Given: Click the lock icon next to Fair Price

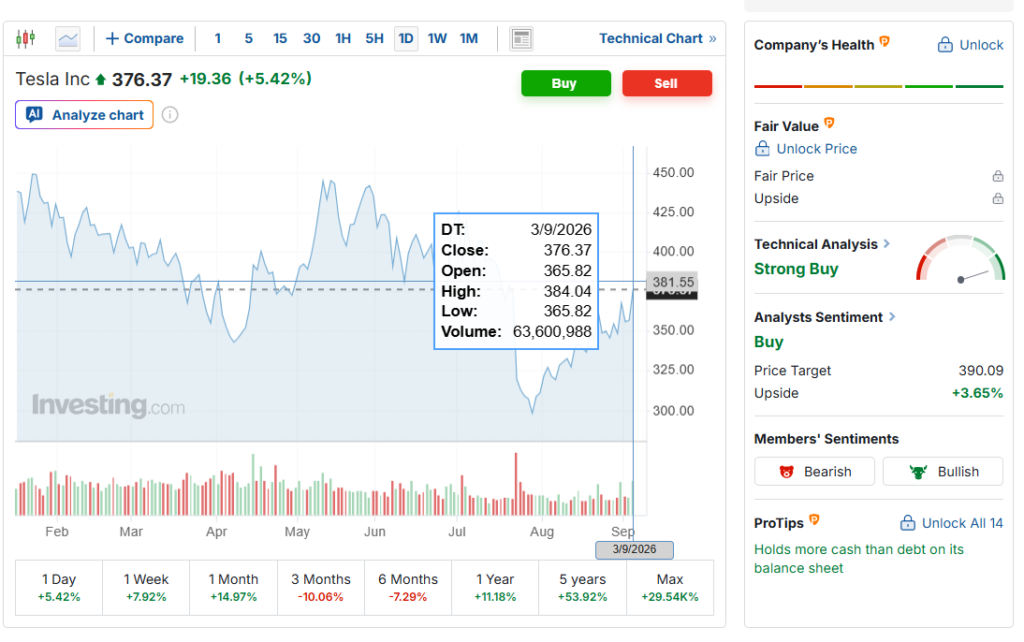Looking at the screenshot, I should tap(997, 176).
